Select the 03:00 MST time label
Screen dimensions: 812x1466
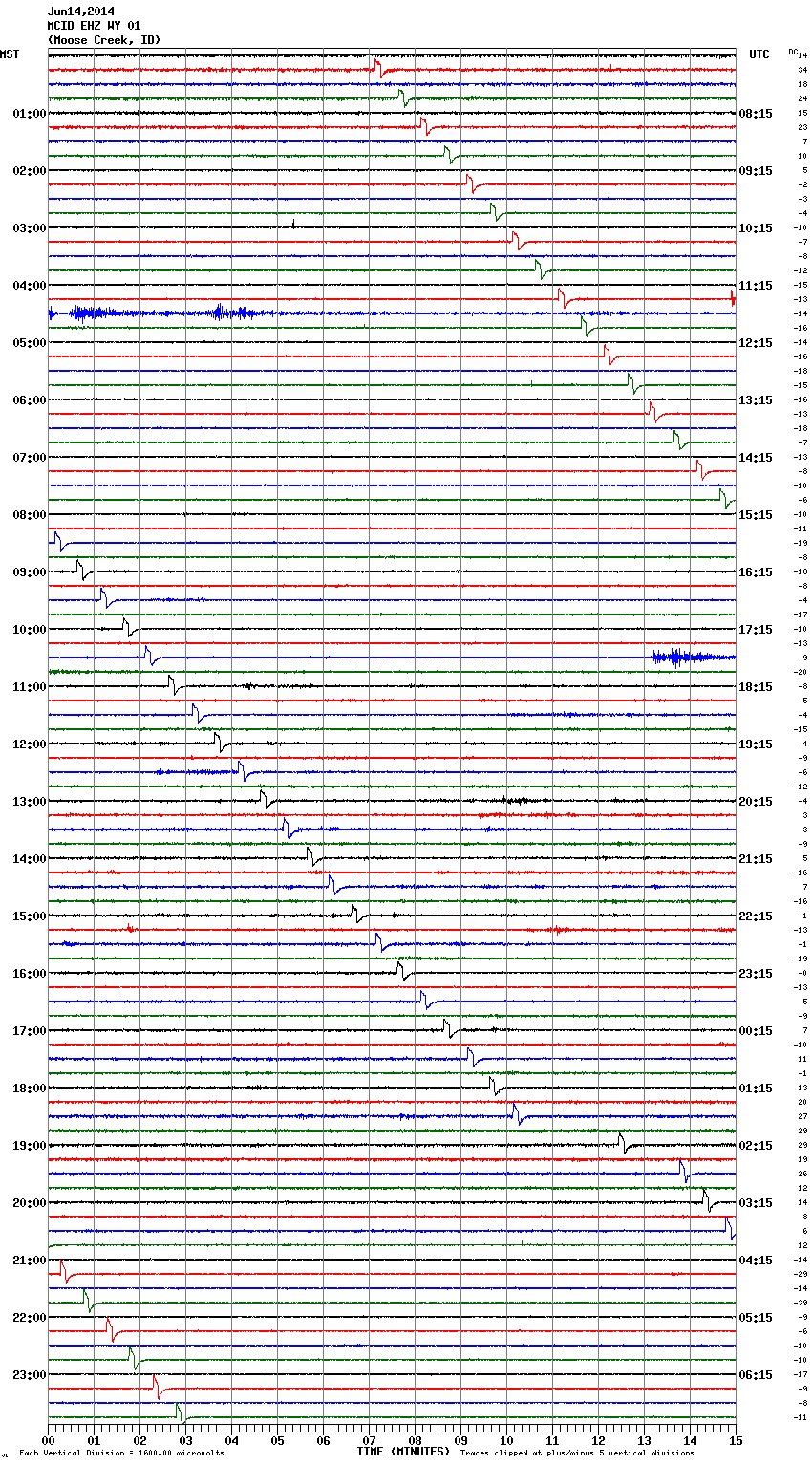[x=30, y=228]
